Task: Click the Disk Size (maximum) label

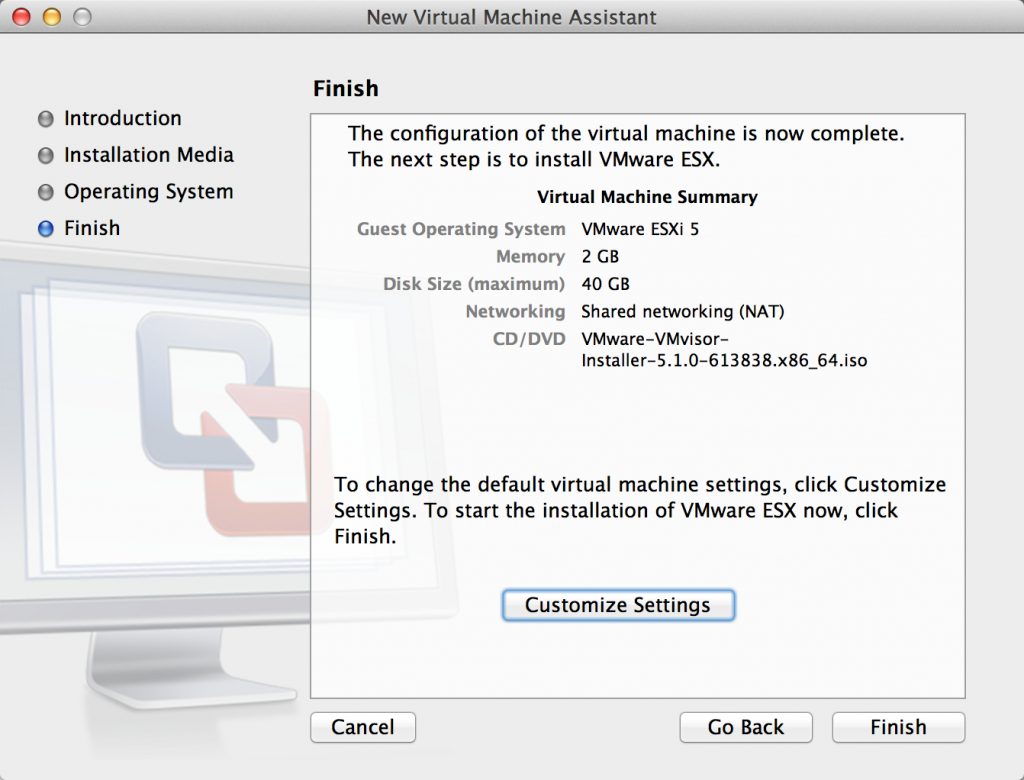Action: pos(474,284)
